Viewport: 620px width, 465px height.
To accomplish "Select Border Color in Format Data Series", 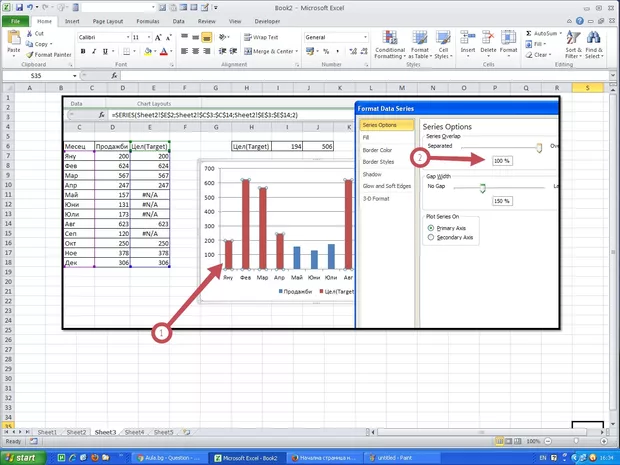I will click(x=377, y=149).
